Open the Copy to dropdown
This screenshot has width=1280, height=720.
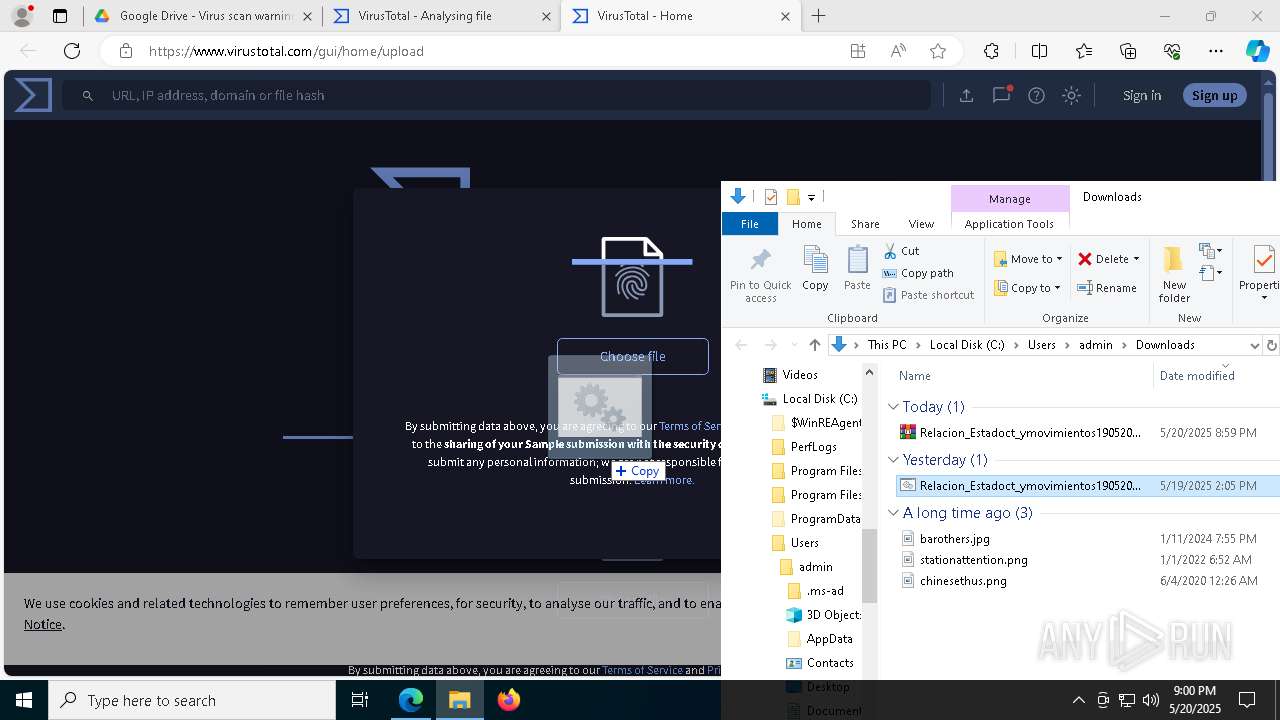click(1027, 288)
